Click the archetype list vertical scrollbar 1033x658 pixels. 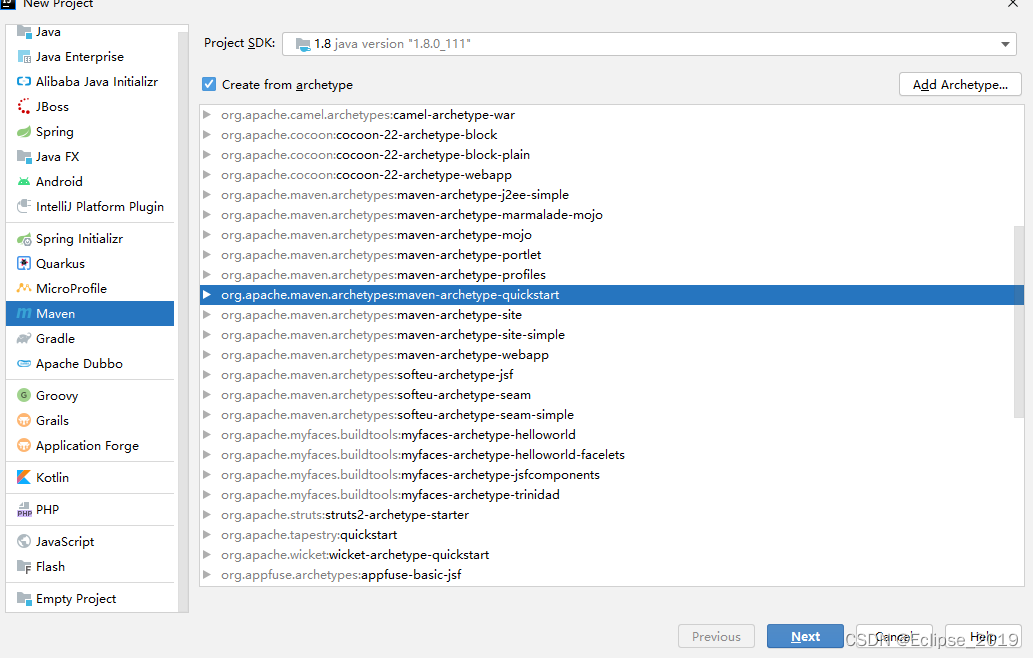(1019, 321)
